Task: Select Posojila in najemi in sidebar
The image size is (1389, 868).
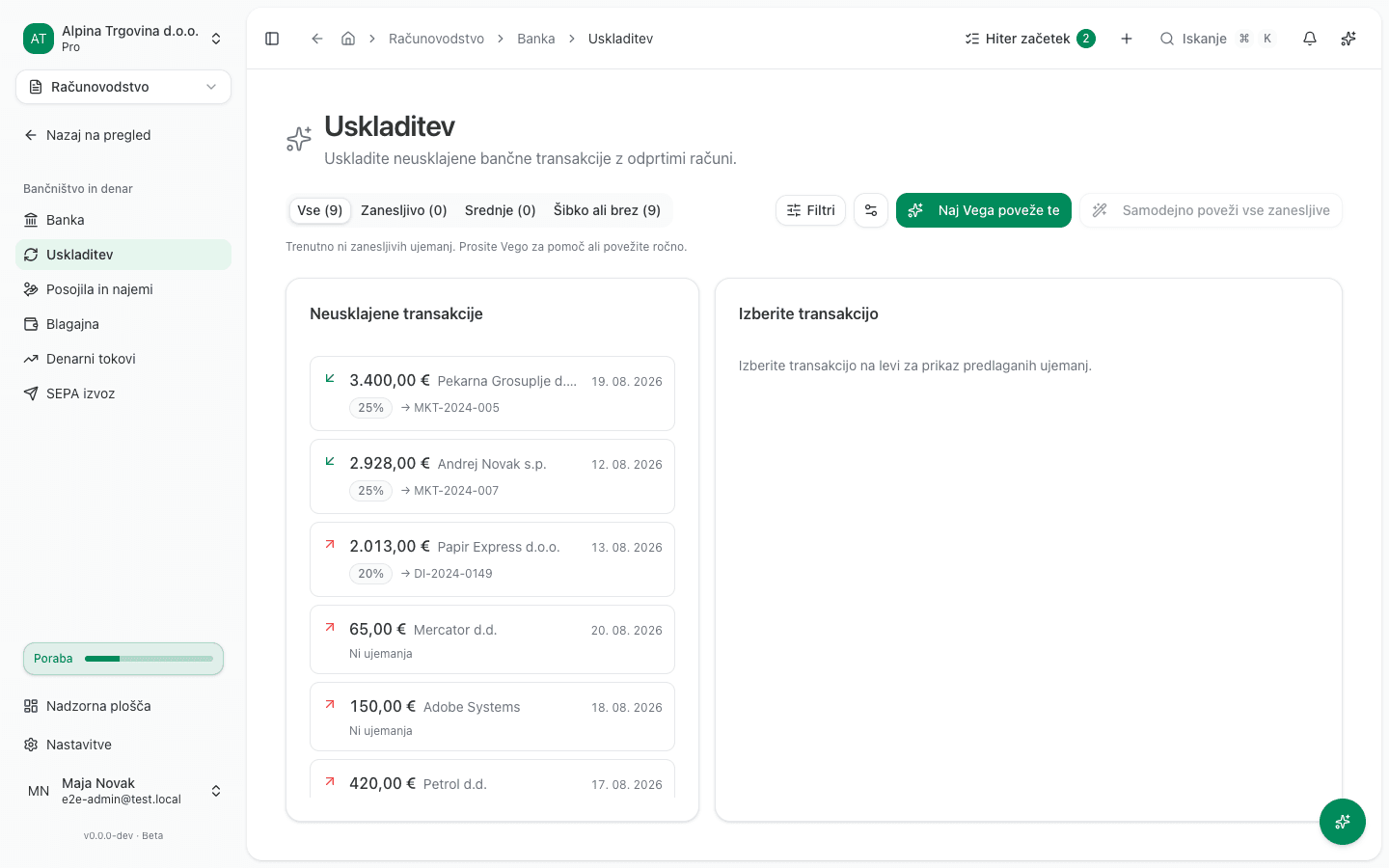Action: tap(123, 289)
